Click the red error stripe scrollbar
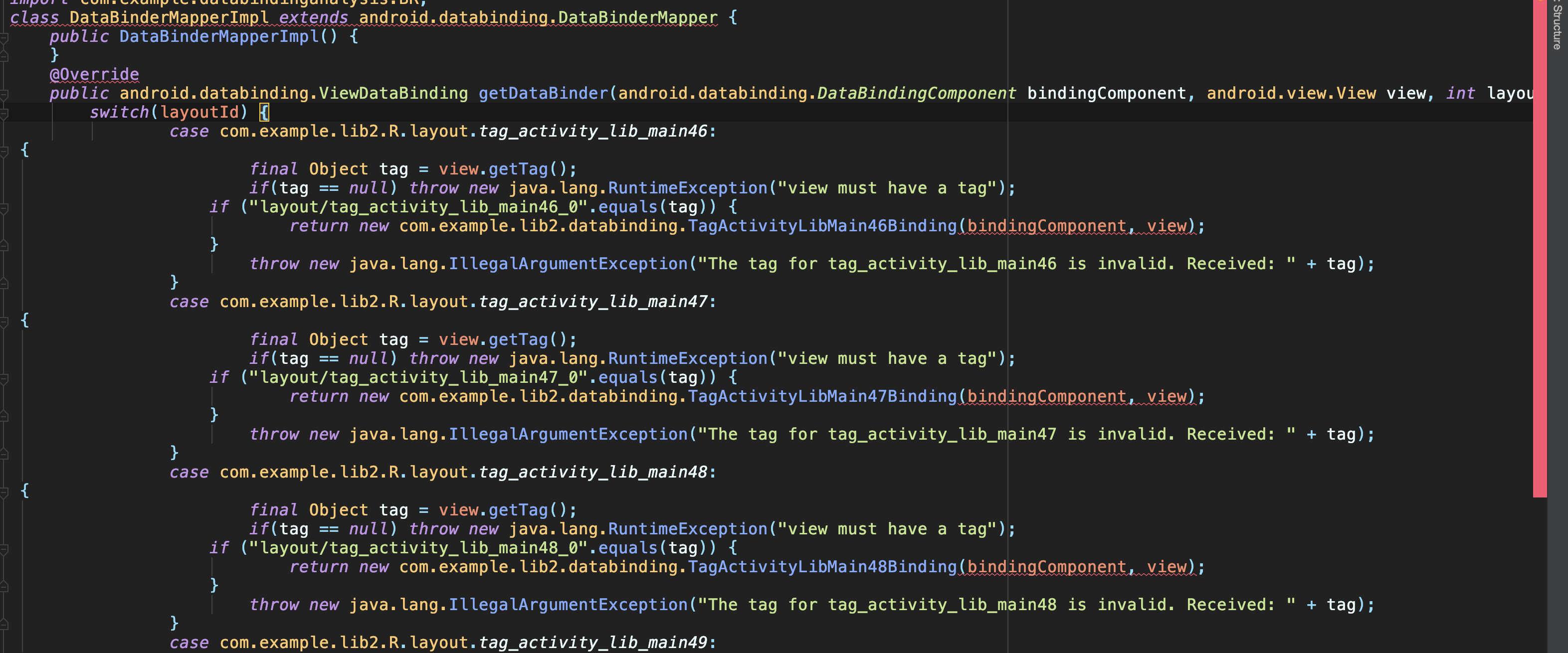This screenshot has height=653, width=1568. 1540,243
